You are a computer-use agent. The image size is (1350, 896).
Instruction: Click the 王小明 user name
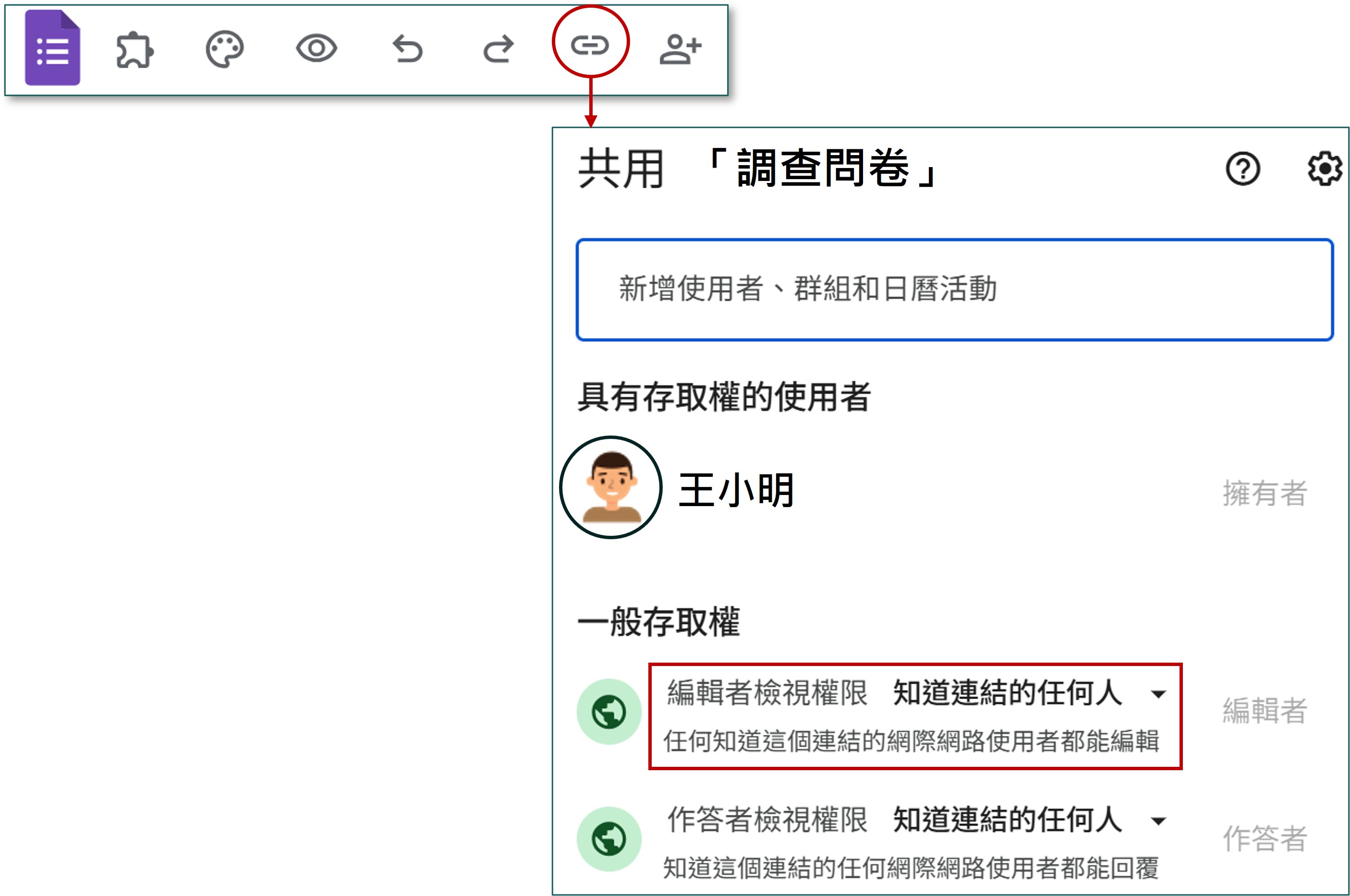[x=736, y=490]
